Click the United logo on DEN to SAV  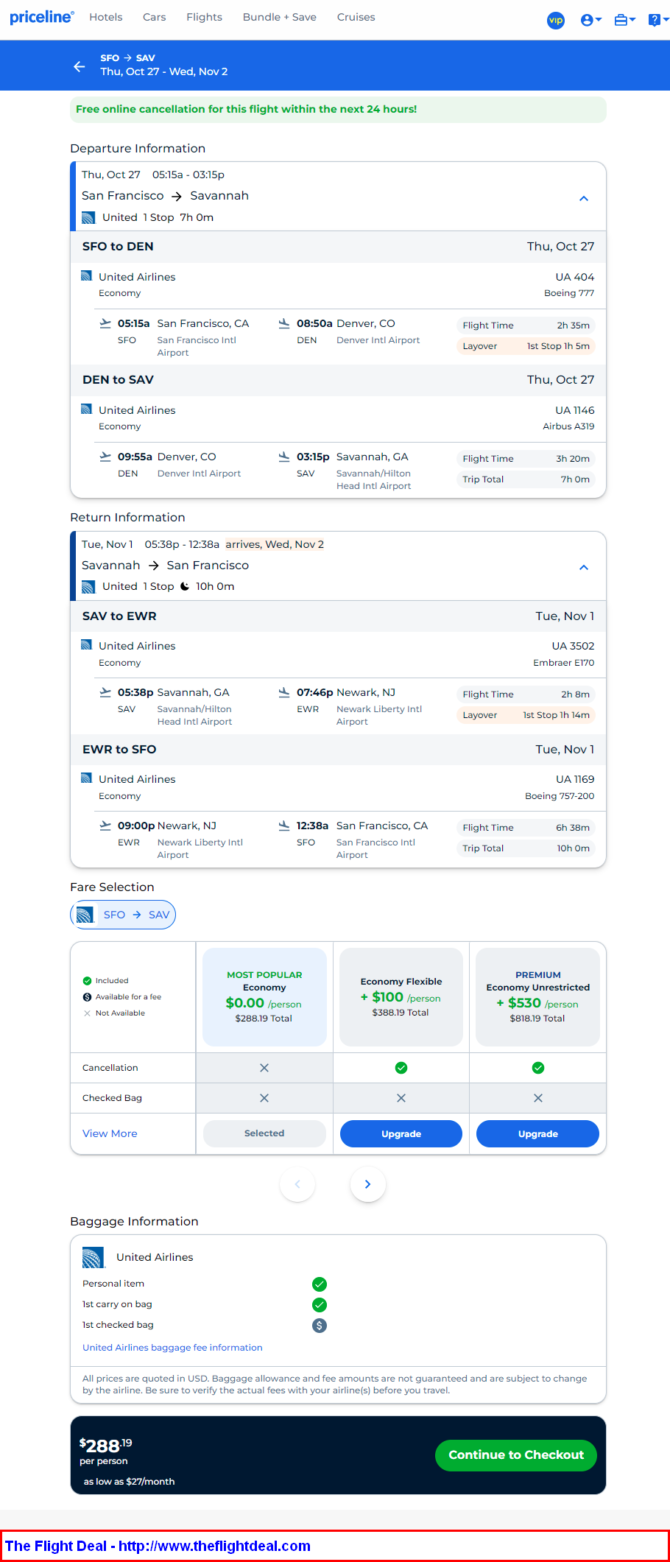(x=86, y=409)
